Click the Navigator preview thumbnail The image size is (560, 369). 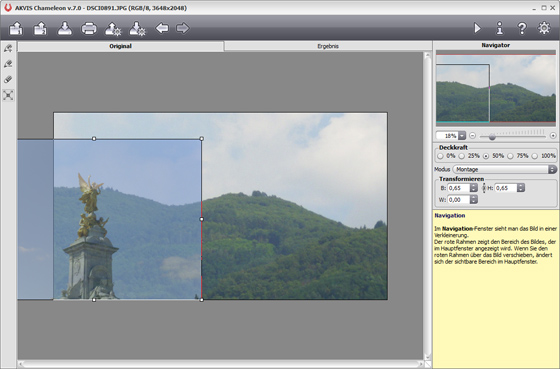pos(496,88)
